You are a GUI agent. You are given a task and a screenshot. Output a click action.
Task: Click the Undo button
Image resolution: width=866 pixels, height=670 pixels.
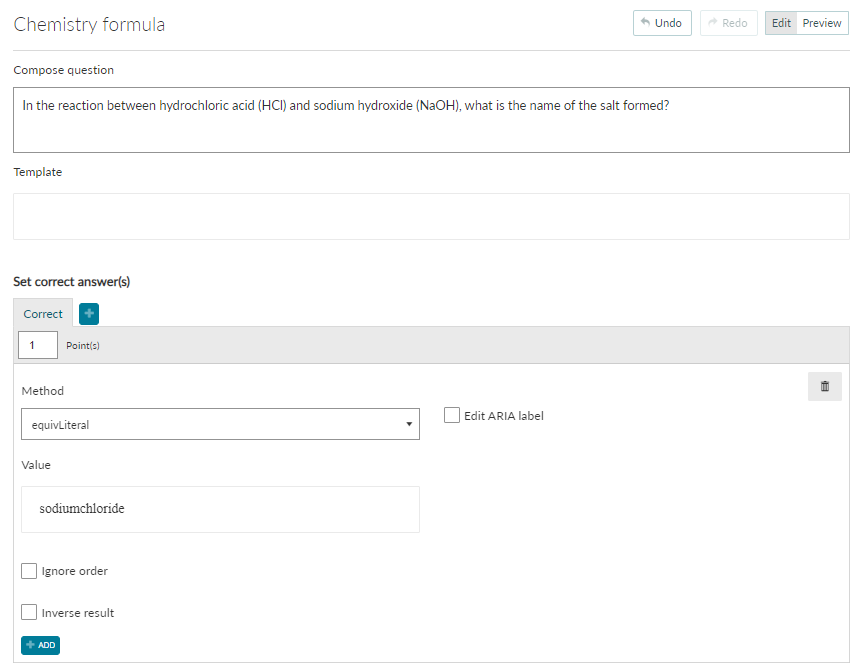pyautogui.click(x=662, y=23)
